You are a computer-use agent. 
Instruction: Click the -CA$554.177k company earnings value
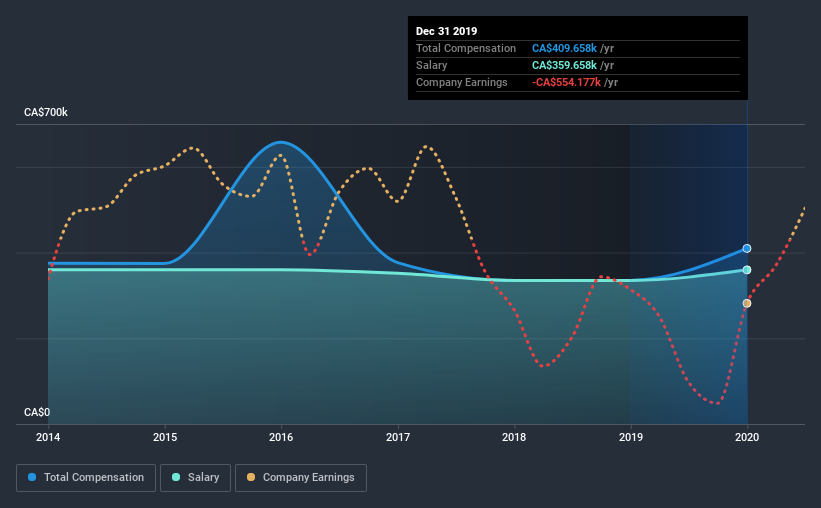[567, 82]
